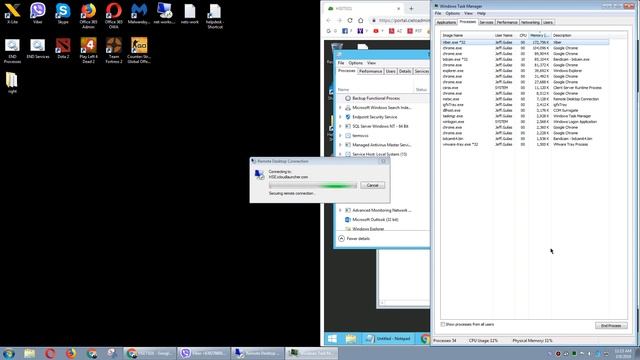Select the vmware-tray.exe process row
The image size is (640, 360).
click(525, 144)
